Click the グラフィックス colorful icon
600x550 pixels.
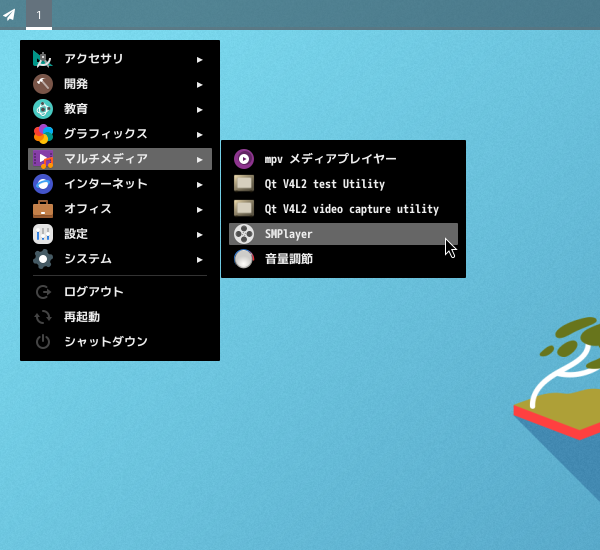pos(43,134)
